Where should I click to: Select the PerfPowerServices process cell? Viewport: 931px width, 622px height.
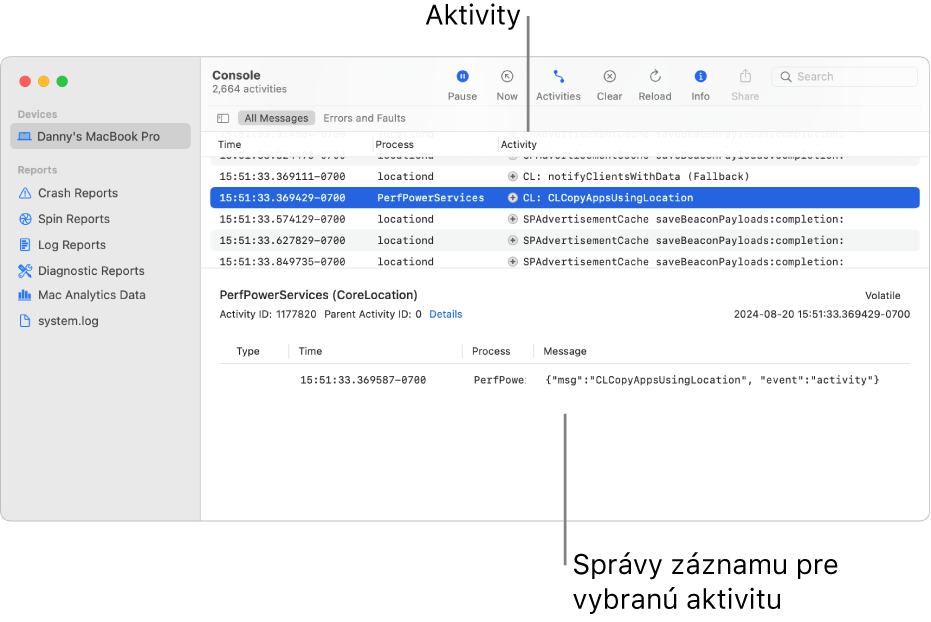tap(430, 198)
